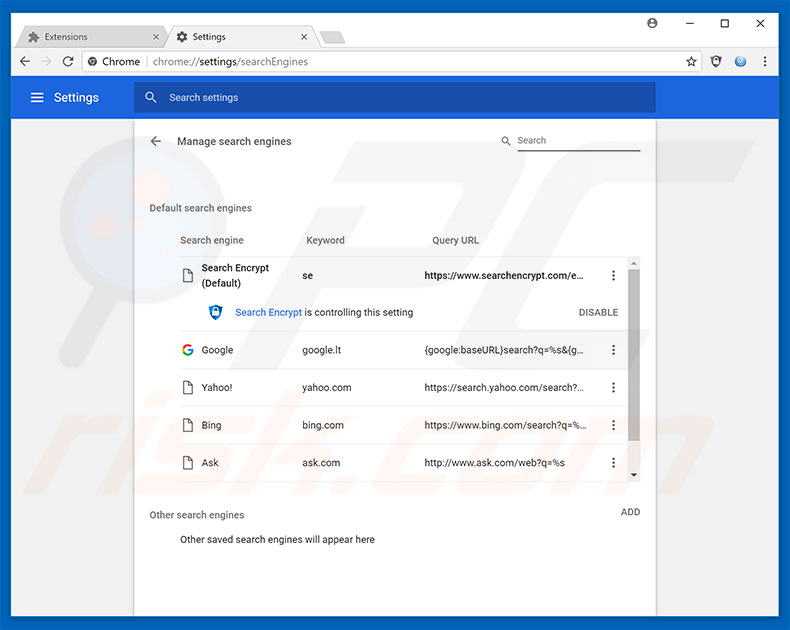Select the Ask query URL text

[494, 463]
